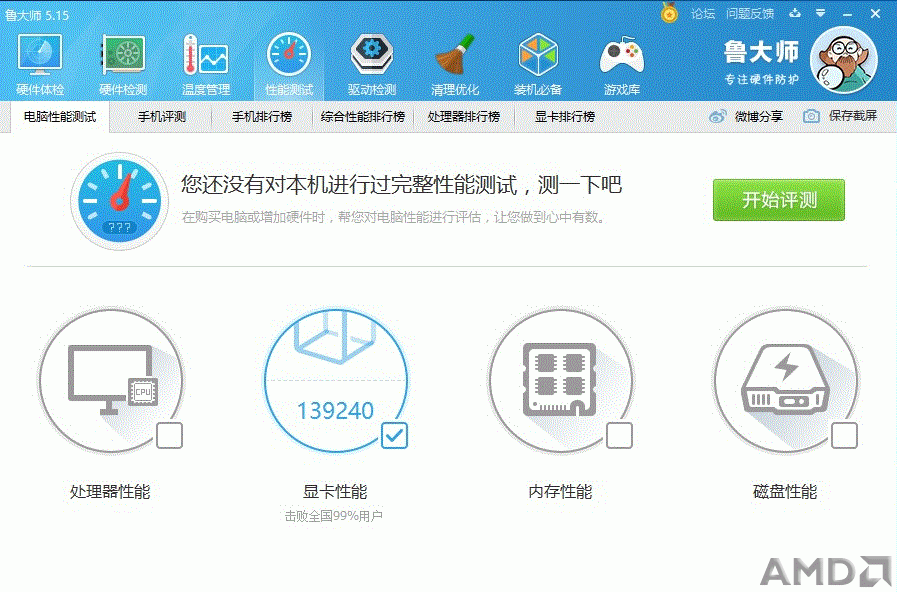The width and height of the screenshot is (897, 592).
Task: Click the green 开始评测 button
Action: tap(779, 200)
